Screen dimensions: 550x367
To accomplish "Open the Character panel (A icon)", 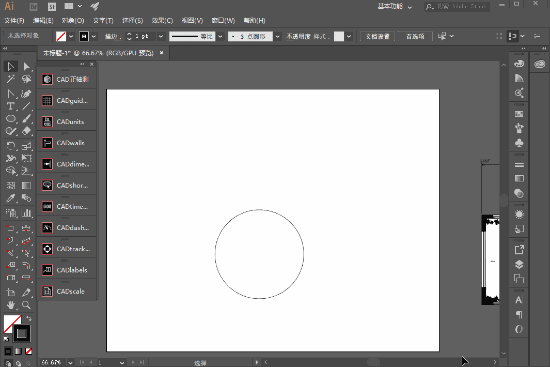I will coord(519,300).
